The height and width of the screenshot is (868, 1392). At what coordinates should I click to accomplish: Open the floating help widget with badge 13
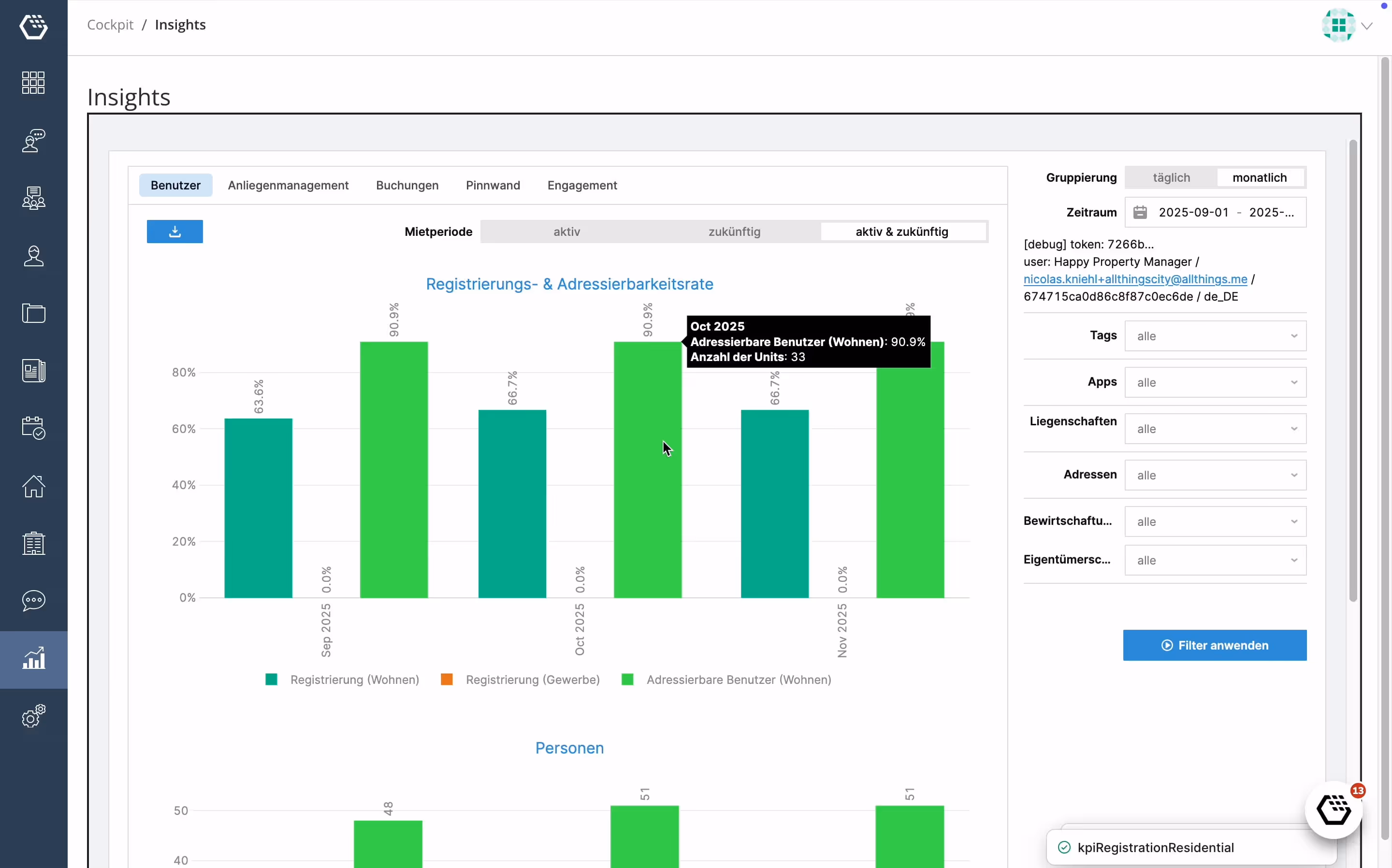[1334, 810]
